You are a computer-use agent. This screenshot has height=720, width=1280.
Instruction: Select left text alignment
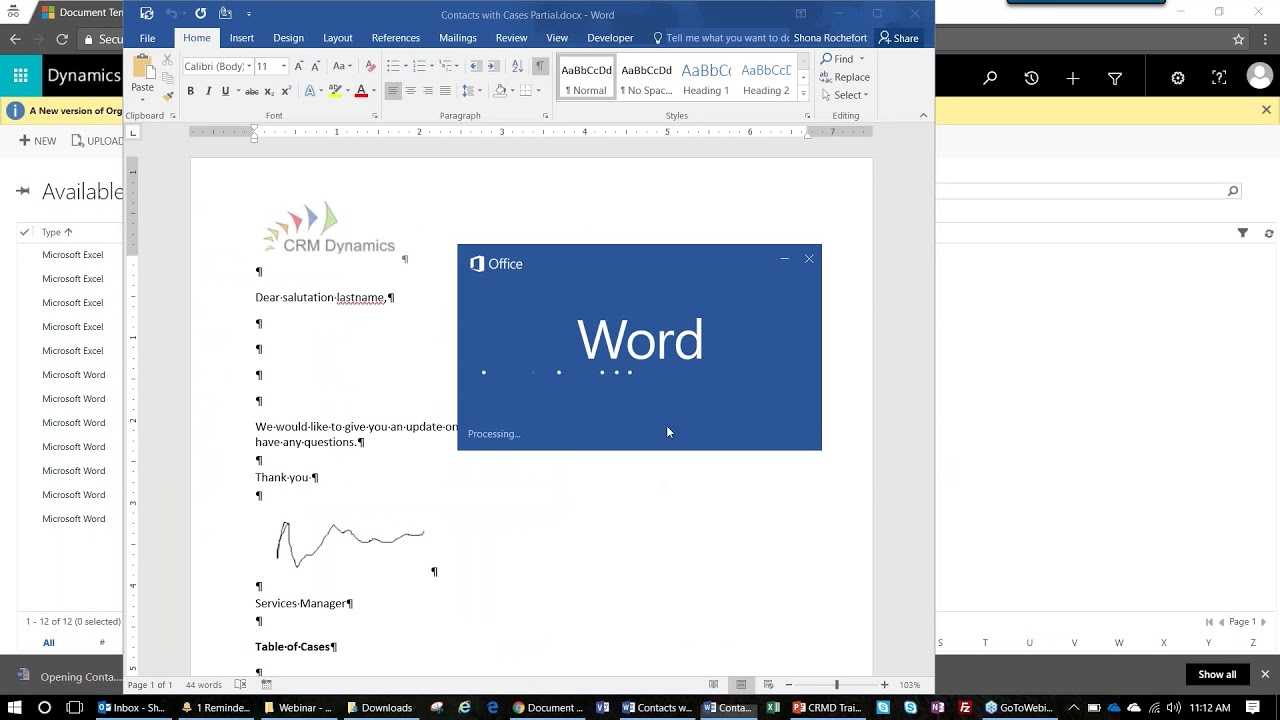point(393,91)
